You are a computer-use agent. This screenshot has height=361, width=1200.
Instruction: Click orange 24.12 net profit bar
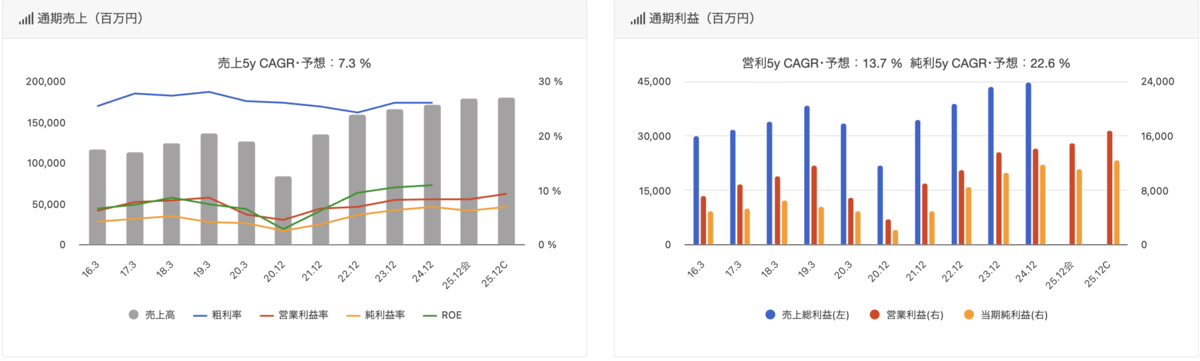[x=1043, y=205]
